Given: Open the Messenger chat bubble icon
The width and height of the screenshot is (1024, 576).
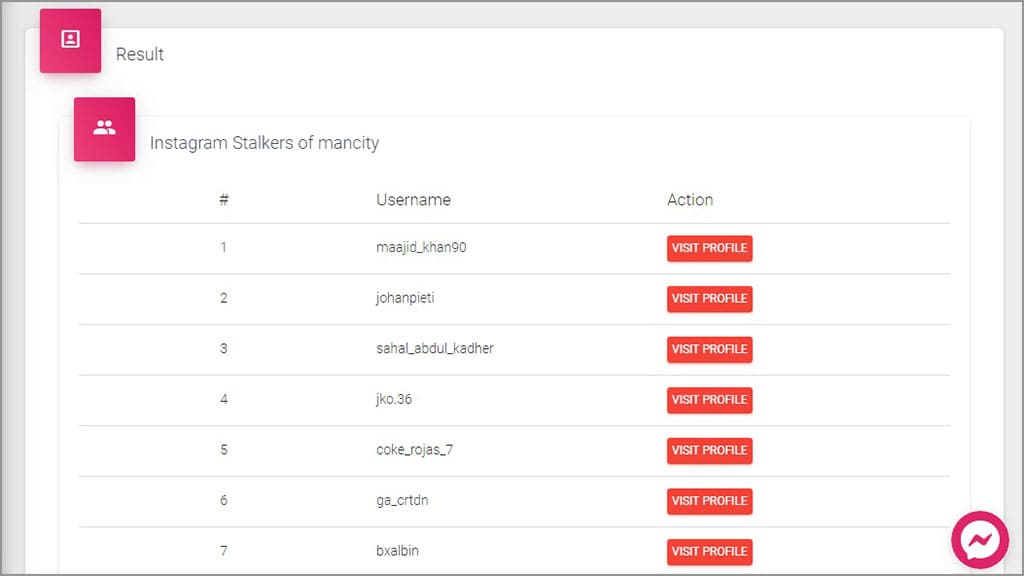Looking at the screenshot, I should [x=978, y=541].
